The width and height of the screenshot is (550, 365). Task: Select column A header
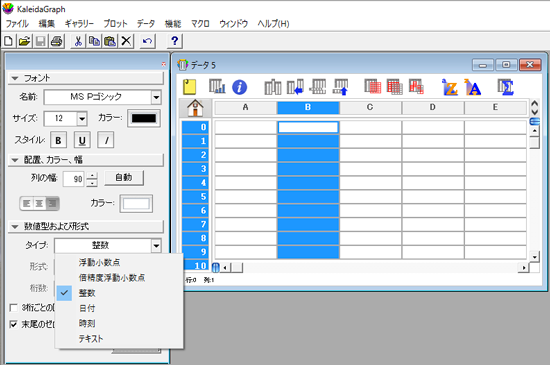coord(246,107)
